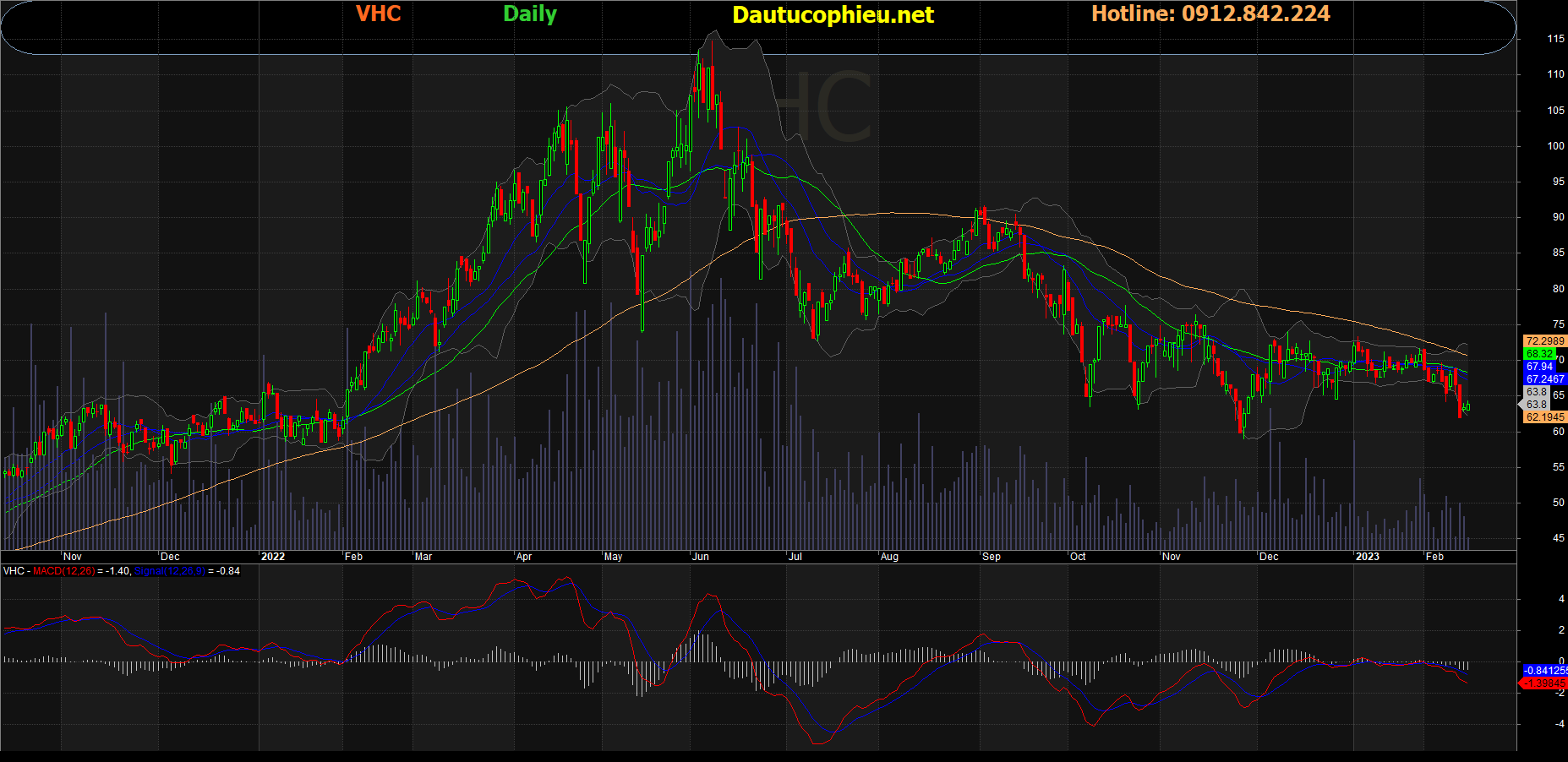Select the green 68.32 price tag
The width and height of the screenshot is (1568, 762).
tap(1539, 354)
